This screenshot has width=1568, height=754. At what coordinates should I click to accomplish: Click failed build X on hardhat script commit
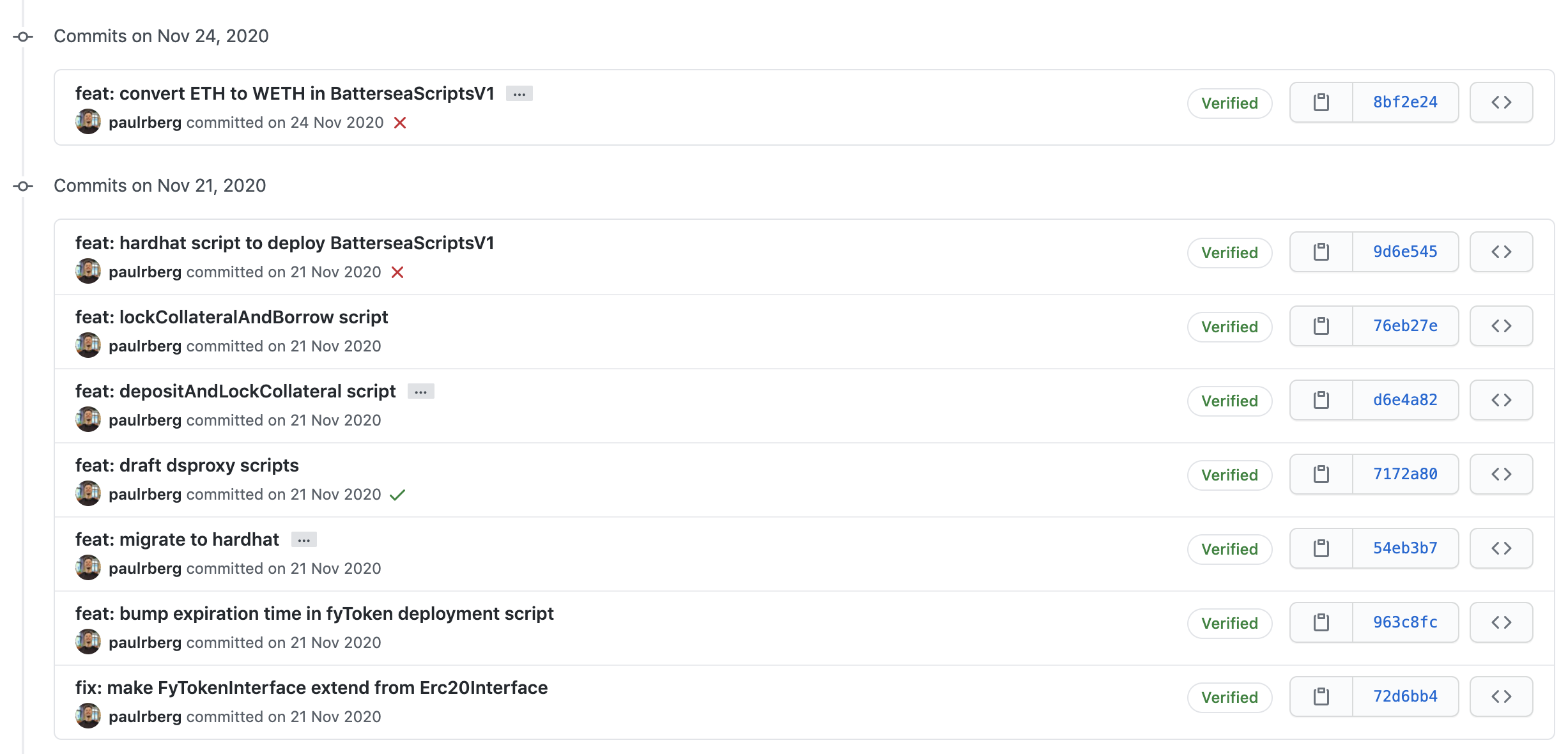click(397, 272)
